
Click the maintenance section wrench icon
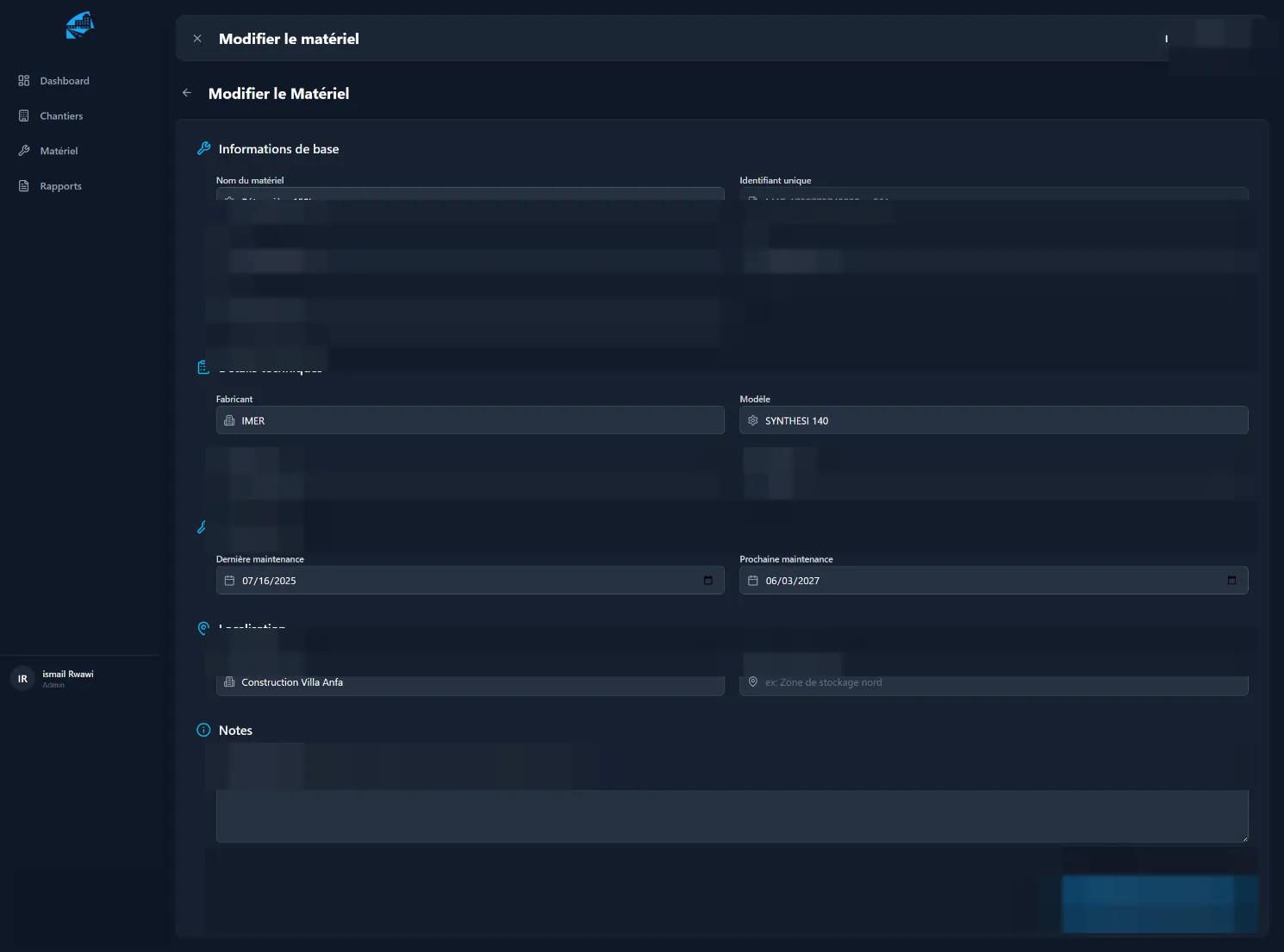click(x=202, y=527)
